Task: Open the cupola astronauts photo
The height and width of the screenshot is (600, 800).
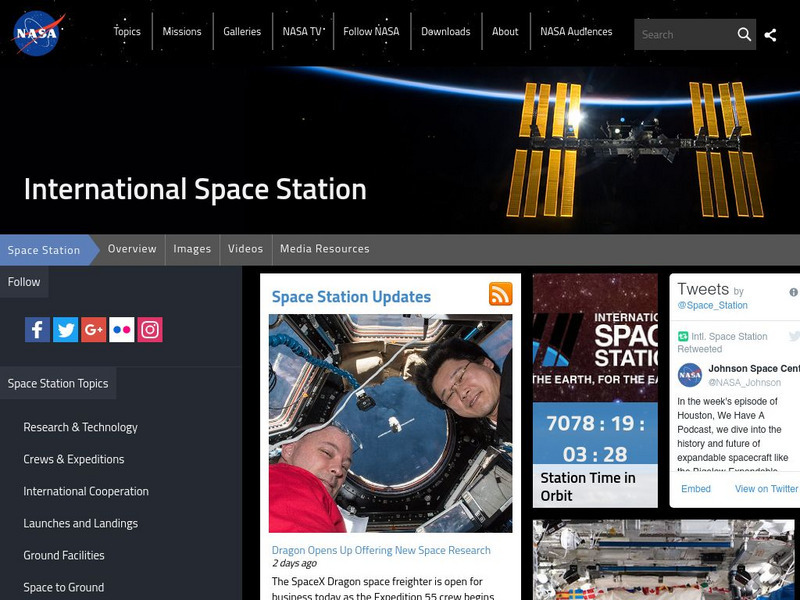Action: pyautogui.click(x=390, y=423)
